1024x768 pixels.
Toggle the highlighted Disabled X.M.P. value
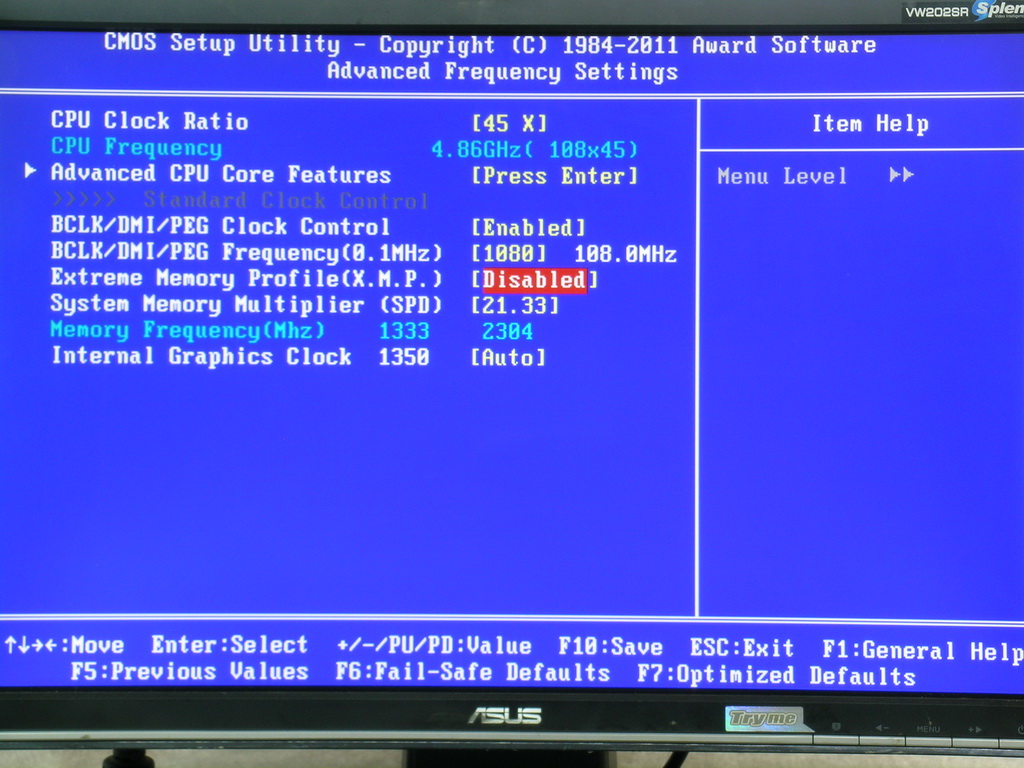tap(534, 280)
